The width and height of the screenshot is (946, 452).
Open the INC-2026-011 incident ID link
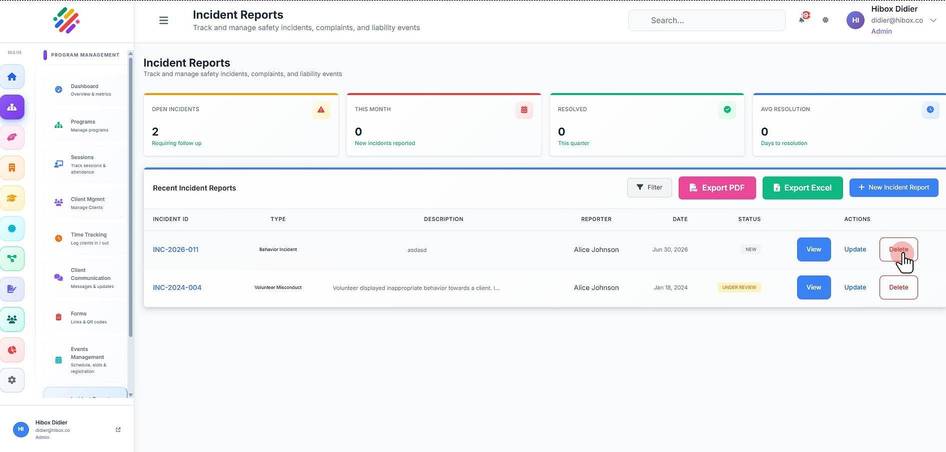(x=176, y=249)
